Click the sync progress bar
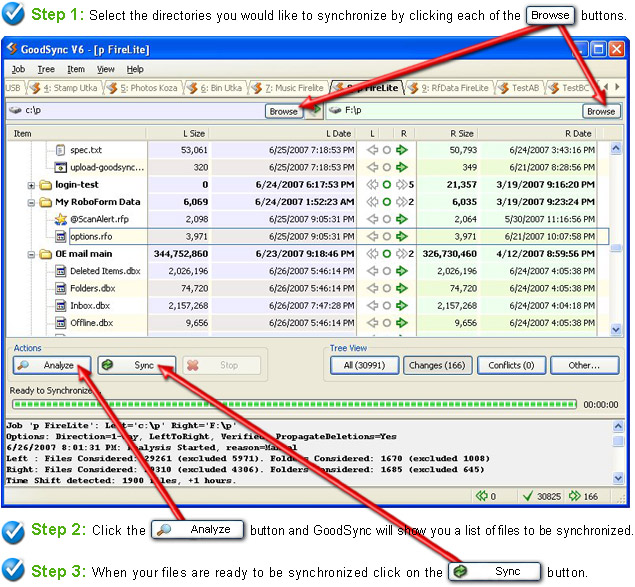Viewport: 635px width, 587px height. tap(294, 405)
